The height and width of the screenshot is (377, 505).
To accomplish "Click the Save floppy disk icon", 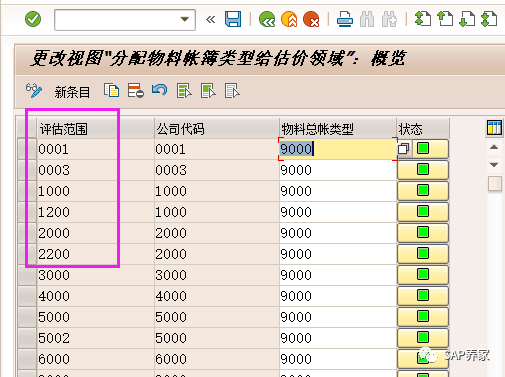I will [x=233, y=19].
